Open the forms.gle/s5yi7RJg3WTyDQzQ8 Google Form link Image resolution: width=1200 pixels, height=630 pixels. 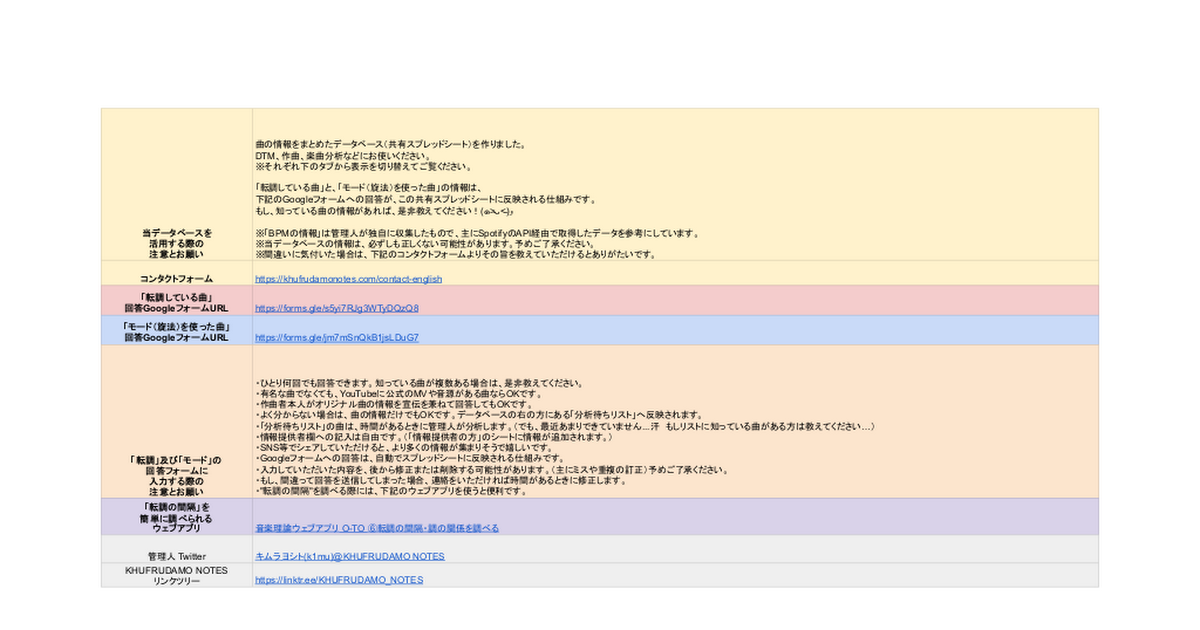[x=336, y=309]
